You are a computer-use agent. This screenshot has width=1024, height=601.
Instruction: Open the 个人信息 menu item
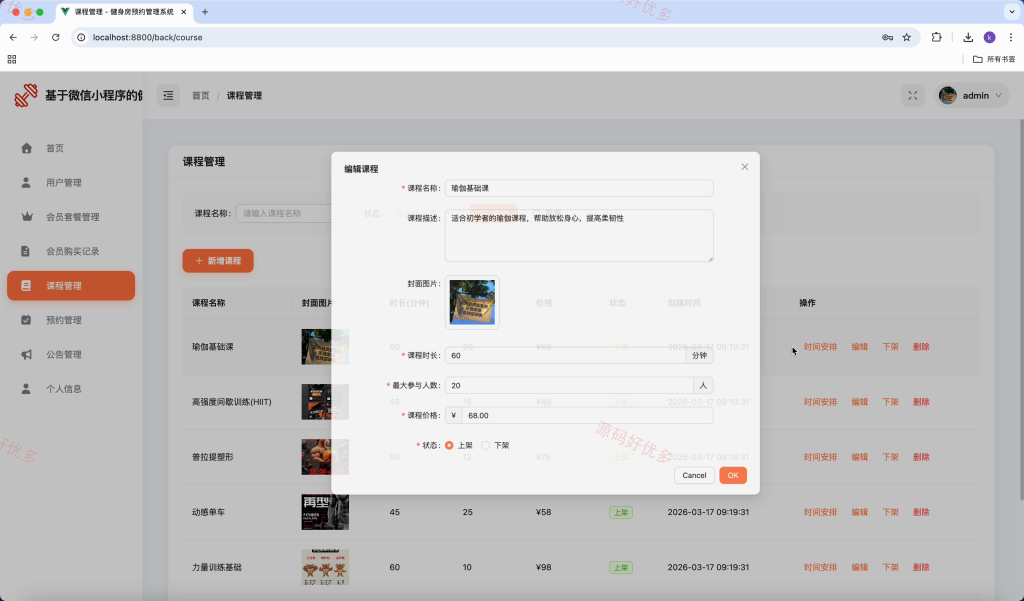coord(71,389)
